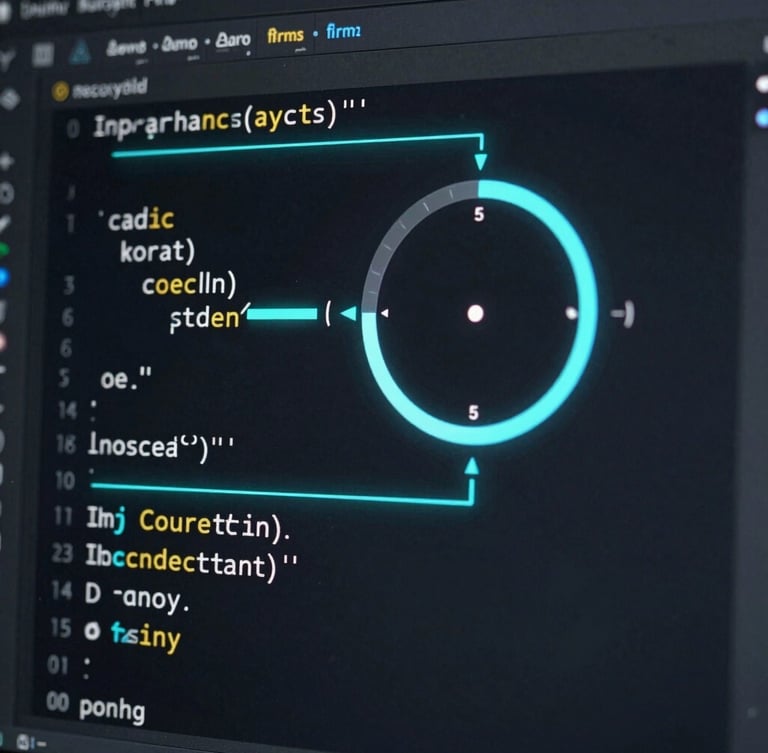
Task: Click the code text "Courettin)."
Action: [x=215, y=525]
